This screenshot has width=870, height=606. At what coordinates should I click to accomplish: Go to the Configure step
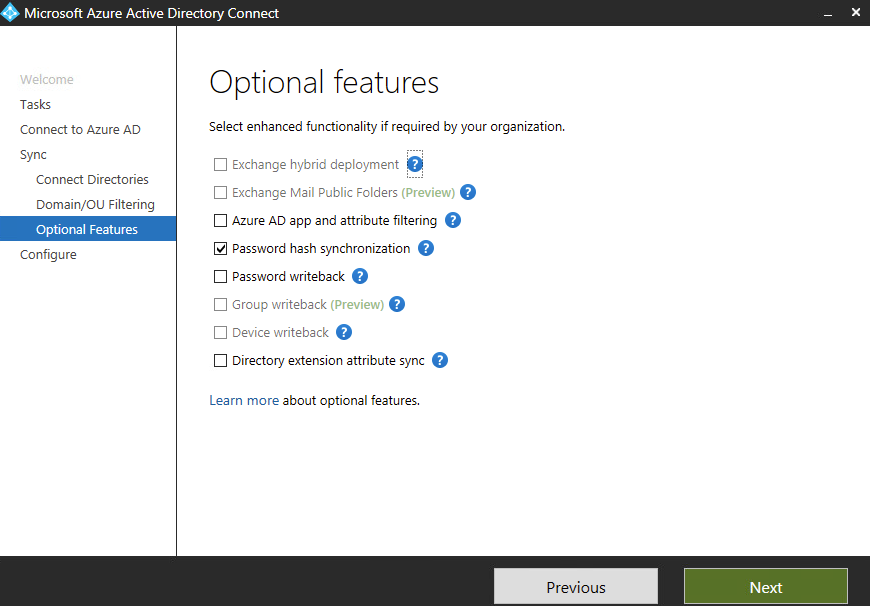pos(48,255)
